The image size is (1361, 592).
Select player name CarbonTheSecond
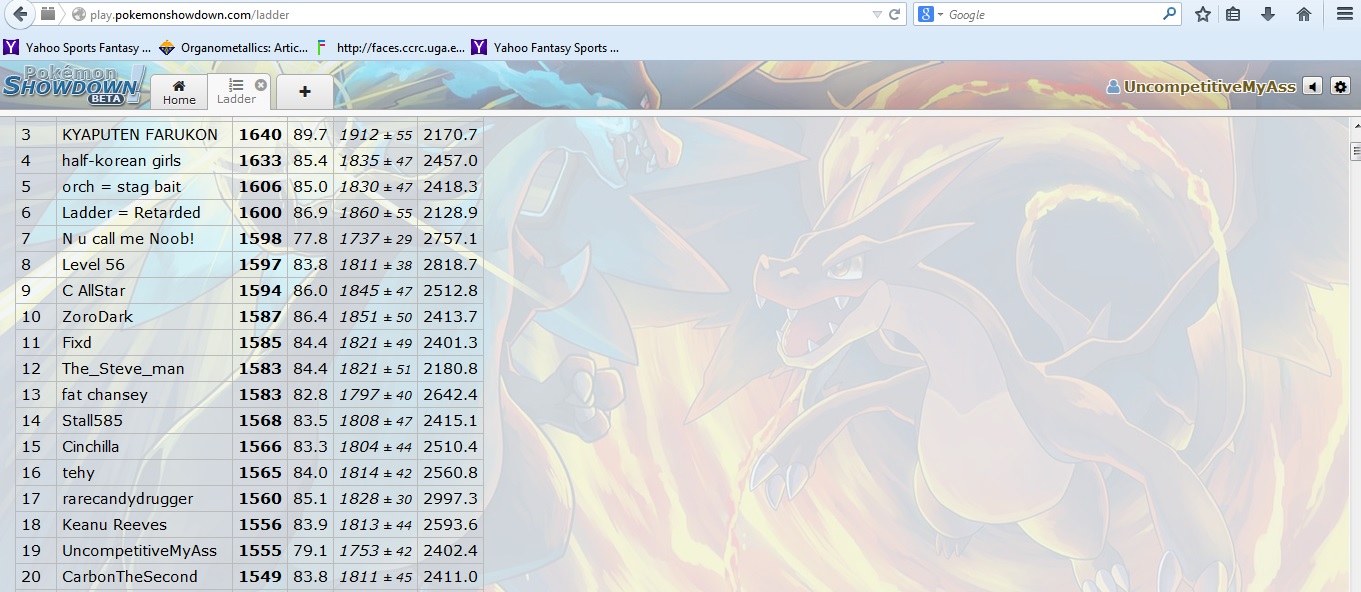coord(130,576)
